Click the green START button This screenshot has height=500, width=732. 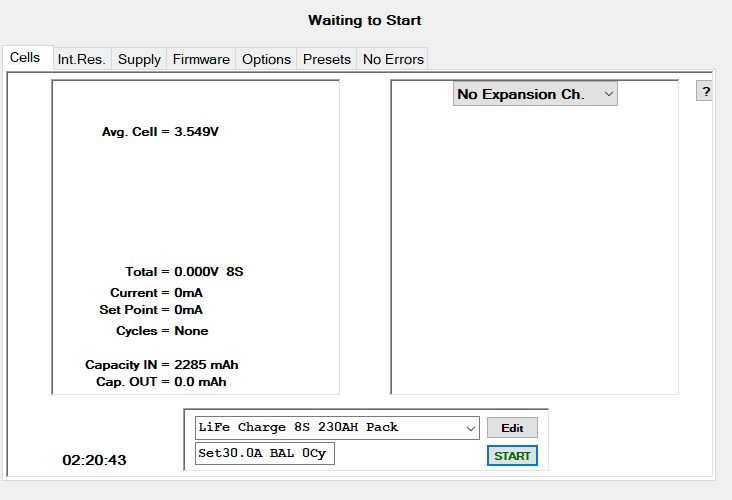click(x=512, y=456)
